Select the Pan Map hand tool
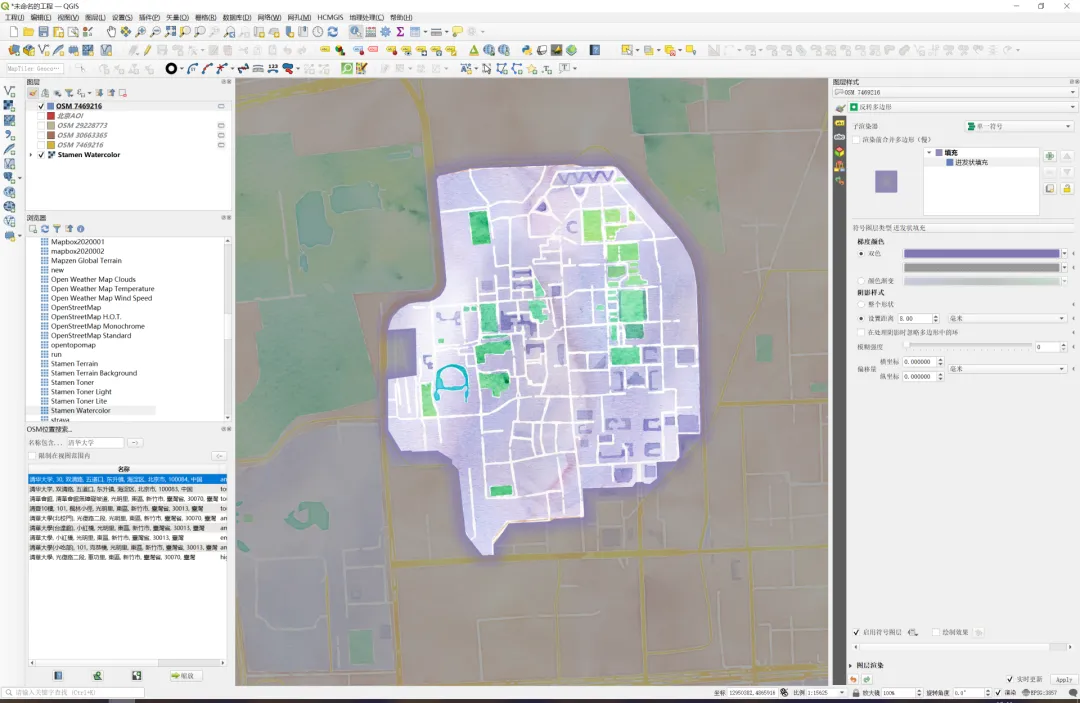Screen dimensions: 1080x703 click(111, 32)
